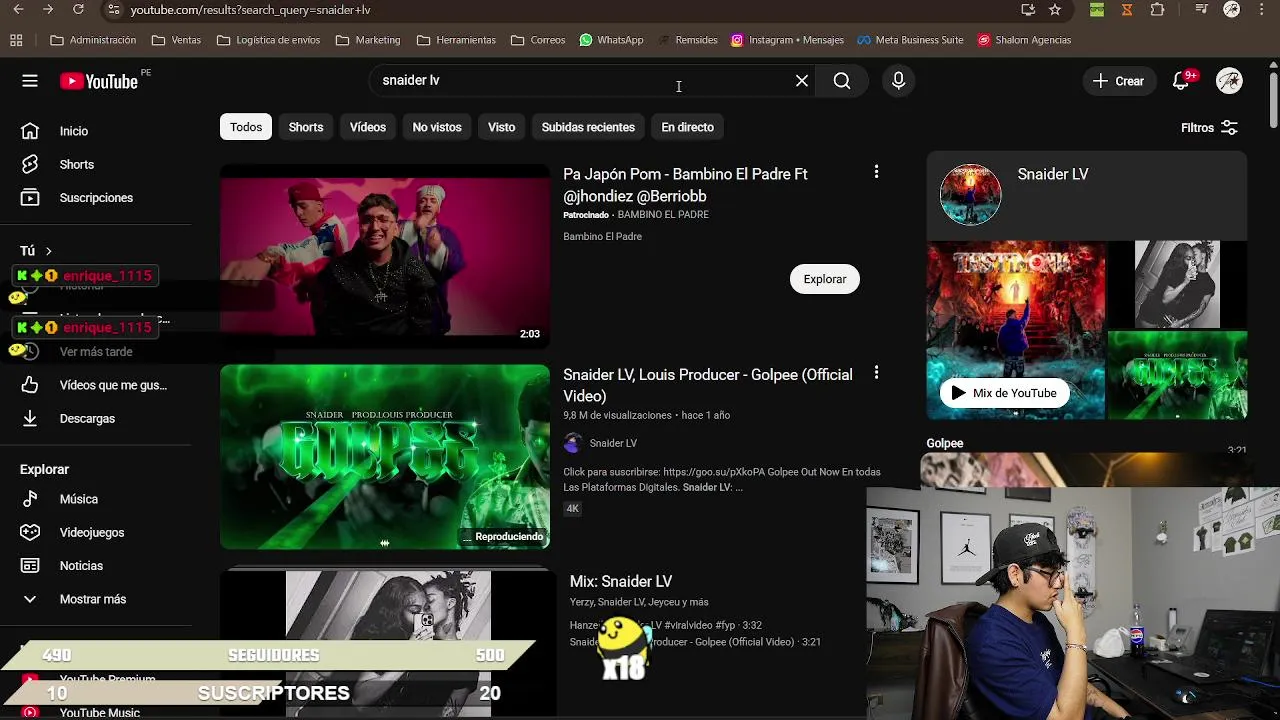This screenshot has height=720, width=1280.
Task: Click the Explorar button on the sponsored result
Action: coord(825,279)
